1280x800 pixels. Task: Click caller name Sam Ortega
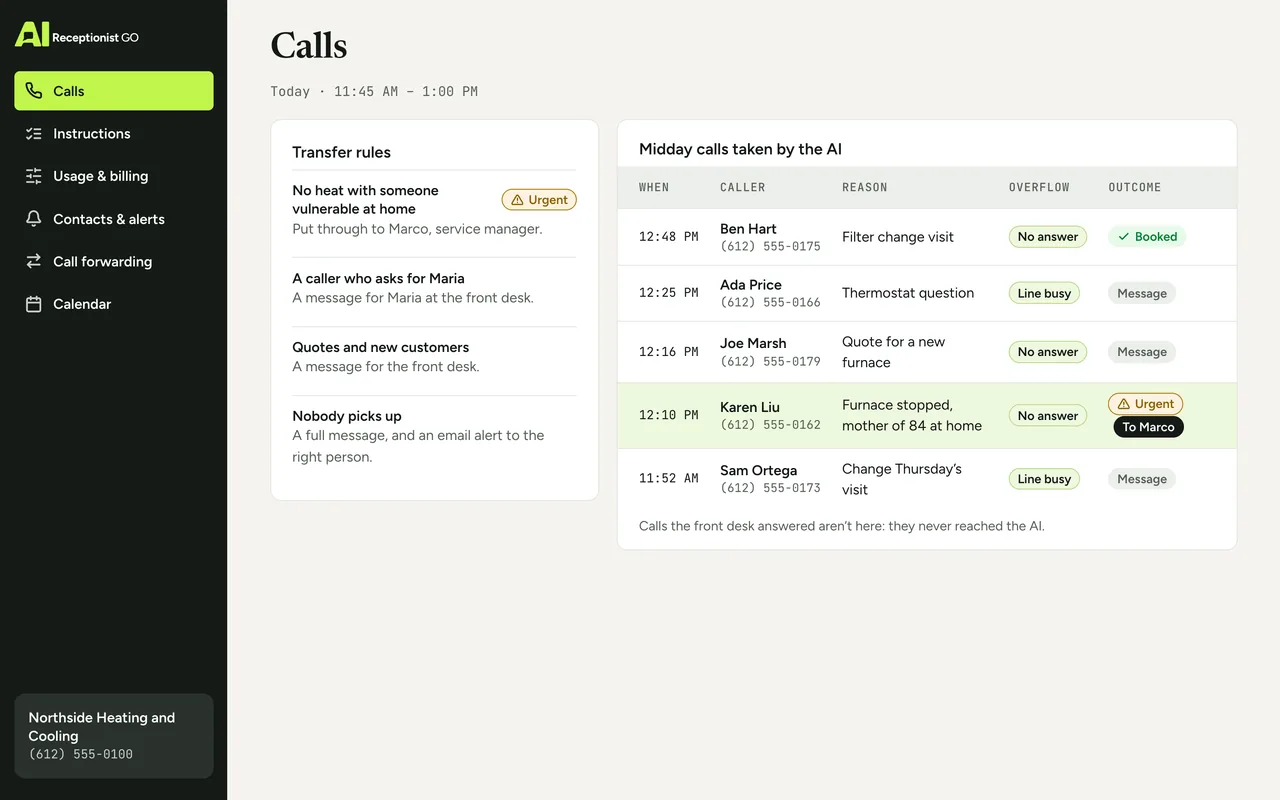[759, 470]
